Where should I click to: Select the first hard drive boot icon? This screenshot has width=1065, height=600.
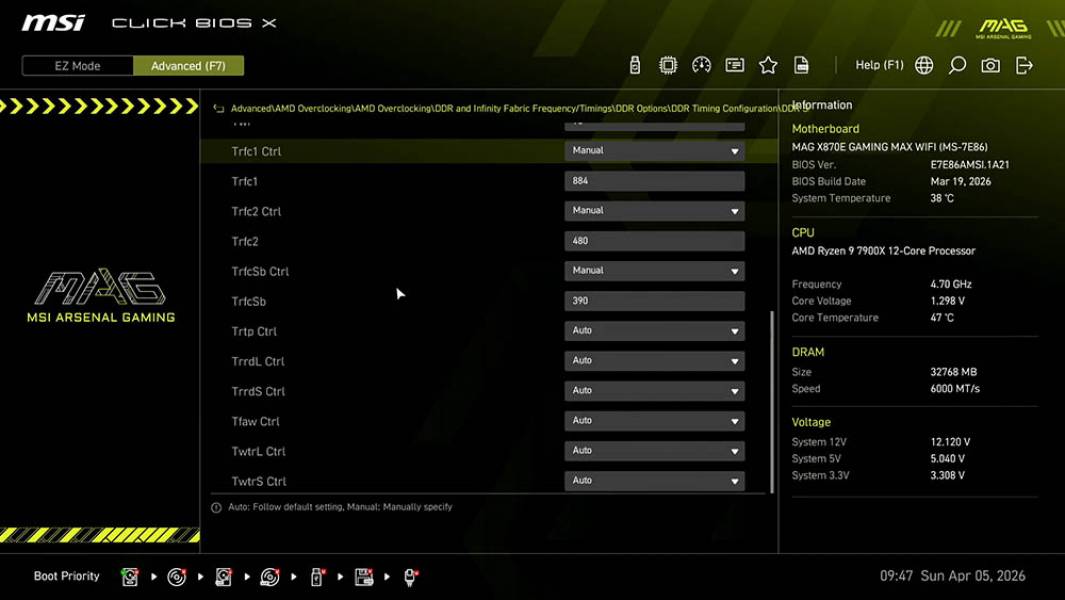tap(130, 576)
